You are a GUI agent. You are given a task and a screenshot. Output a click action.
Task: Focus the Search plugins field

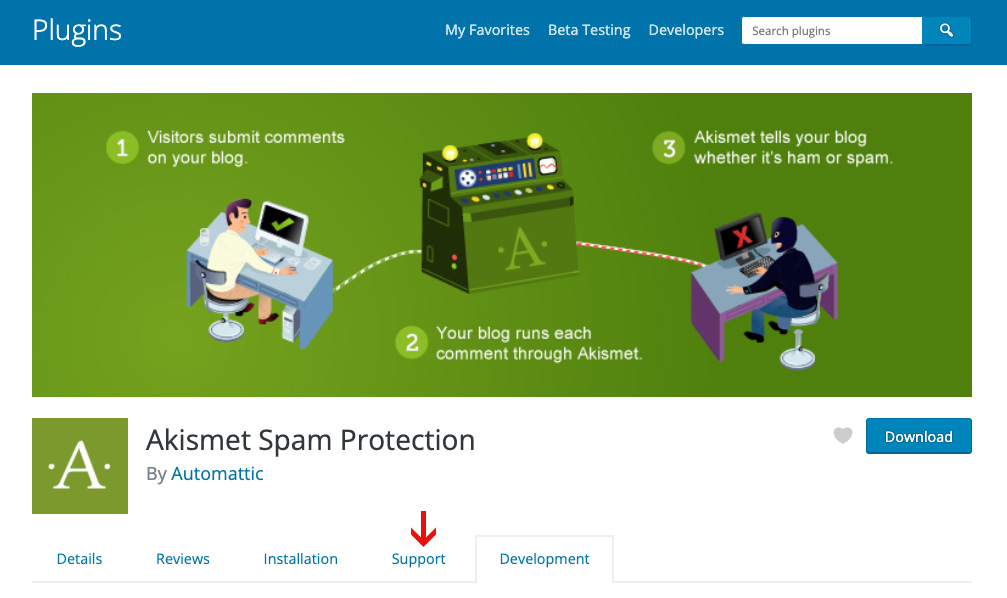pos(832,30)
